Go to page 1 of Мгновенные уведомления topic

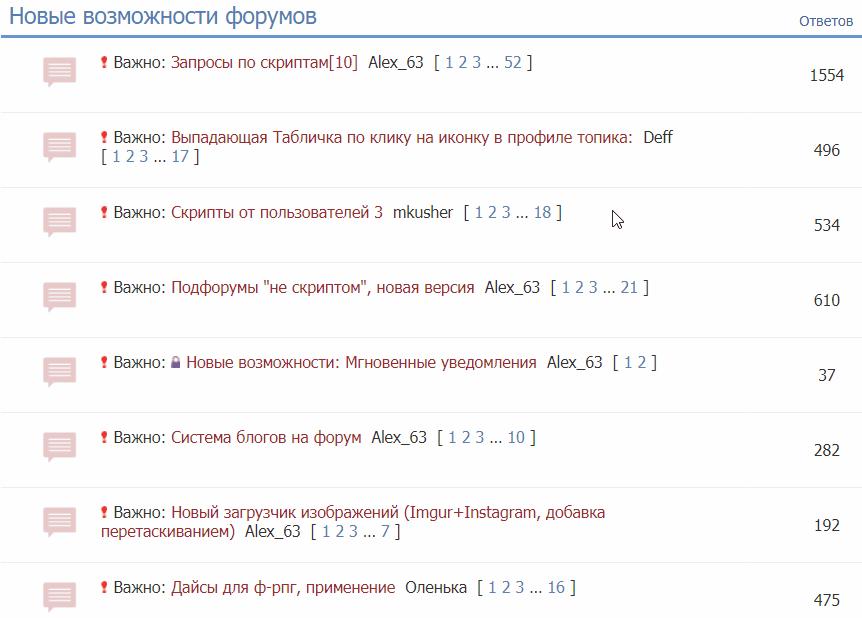tap(628, 363)
